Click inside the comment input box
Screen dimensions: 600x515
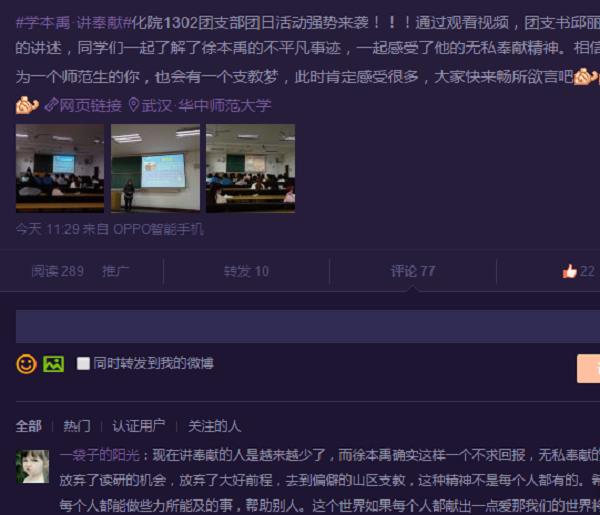click(300, 326)
